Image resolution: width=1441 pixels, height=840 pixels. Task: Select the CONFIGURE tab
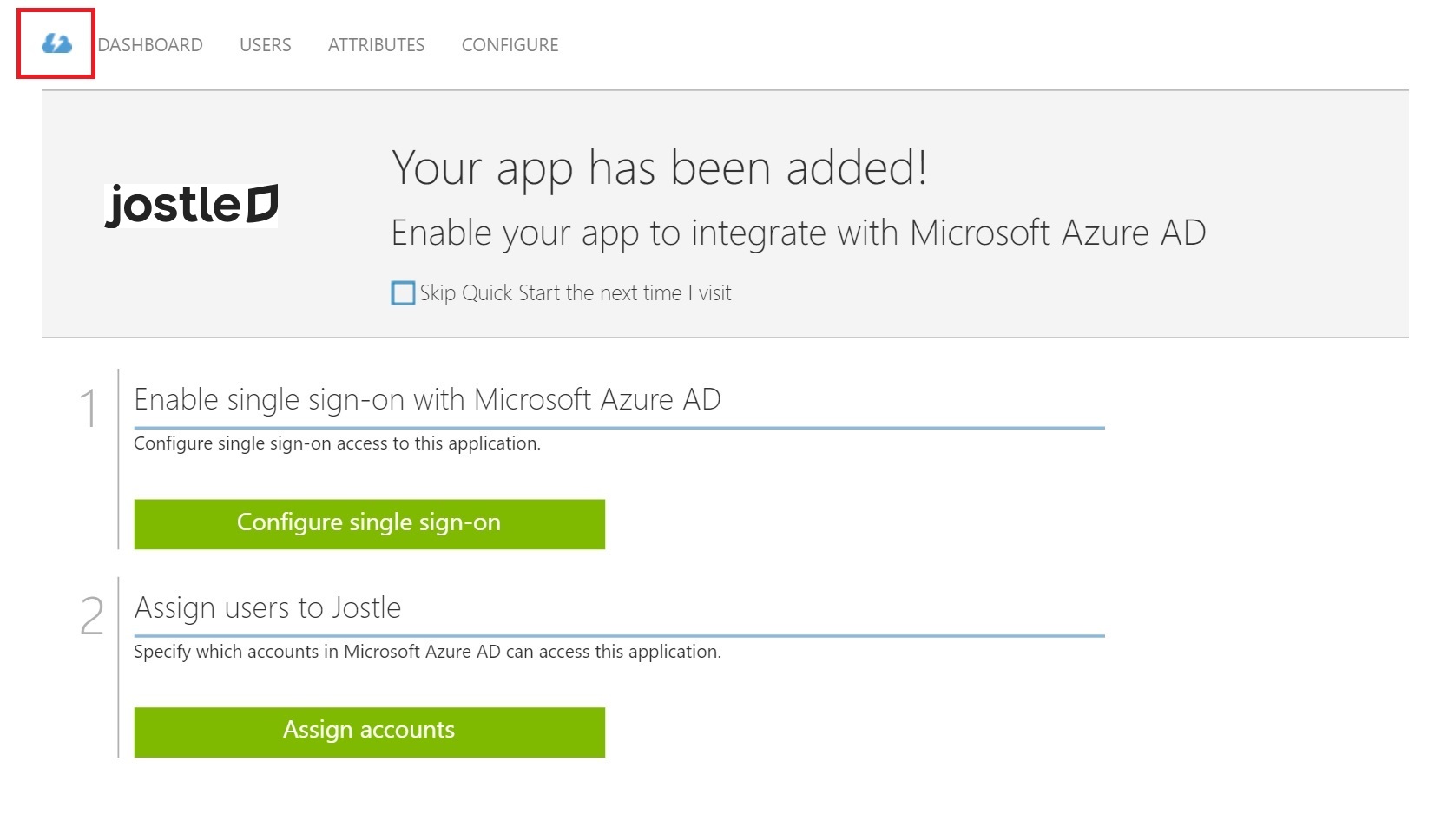pos(510,45)
